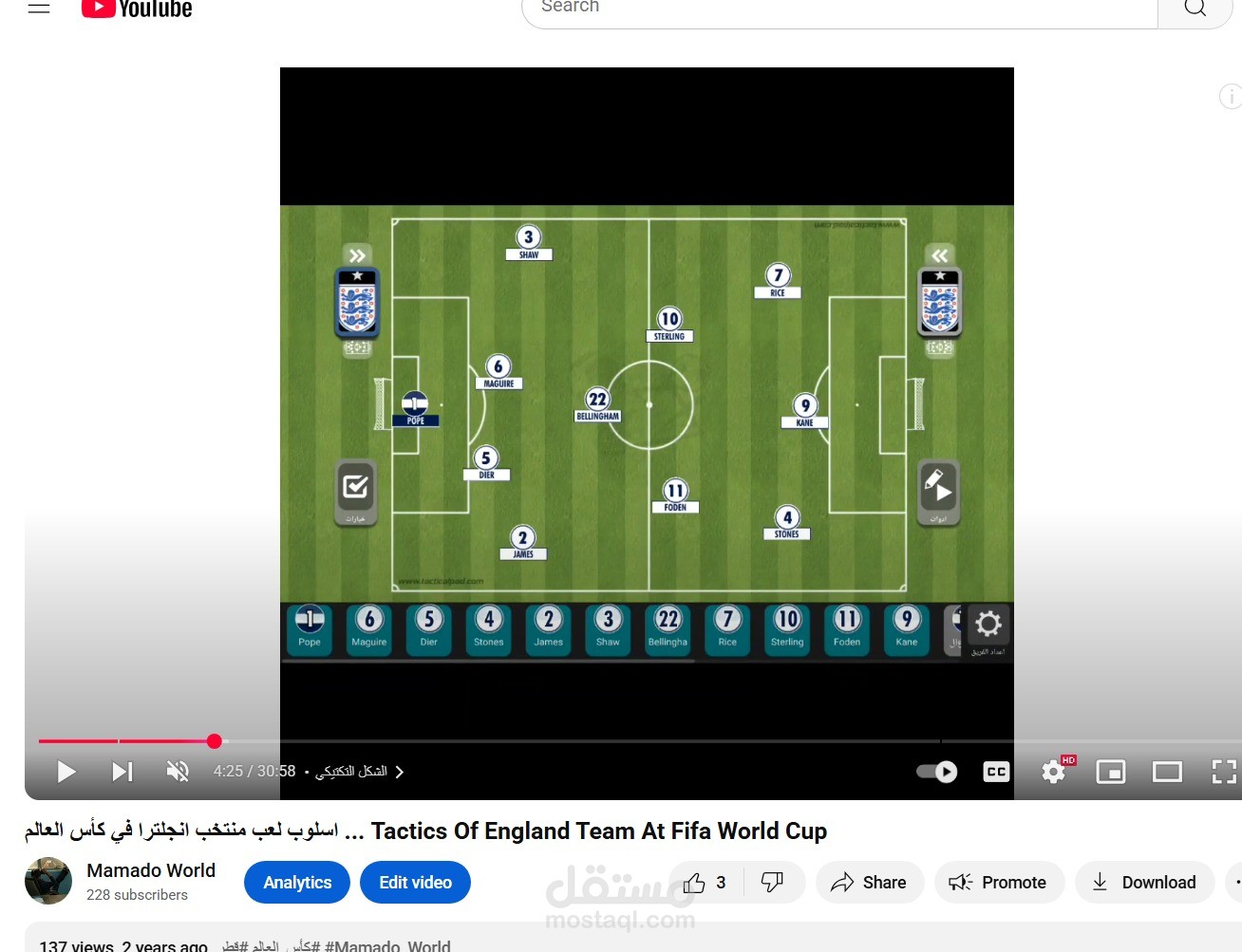Open the video info card icon
1242x952 pixels.
pyautogui.click(x=1231, y=96)
